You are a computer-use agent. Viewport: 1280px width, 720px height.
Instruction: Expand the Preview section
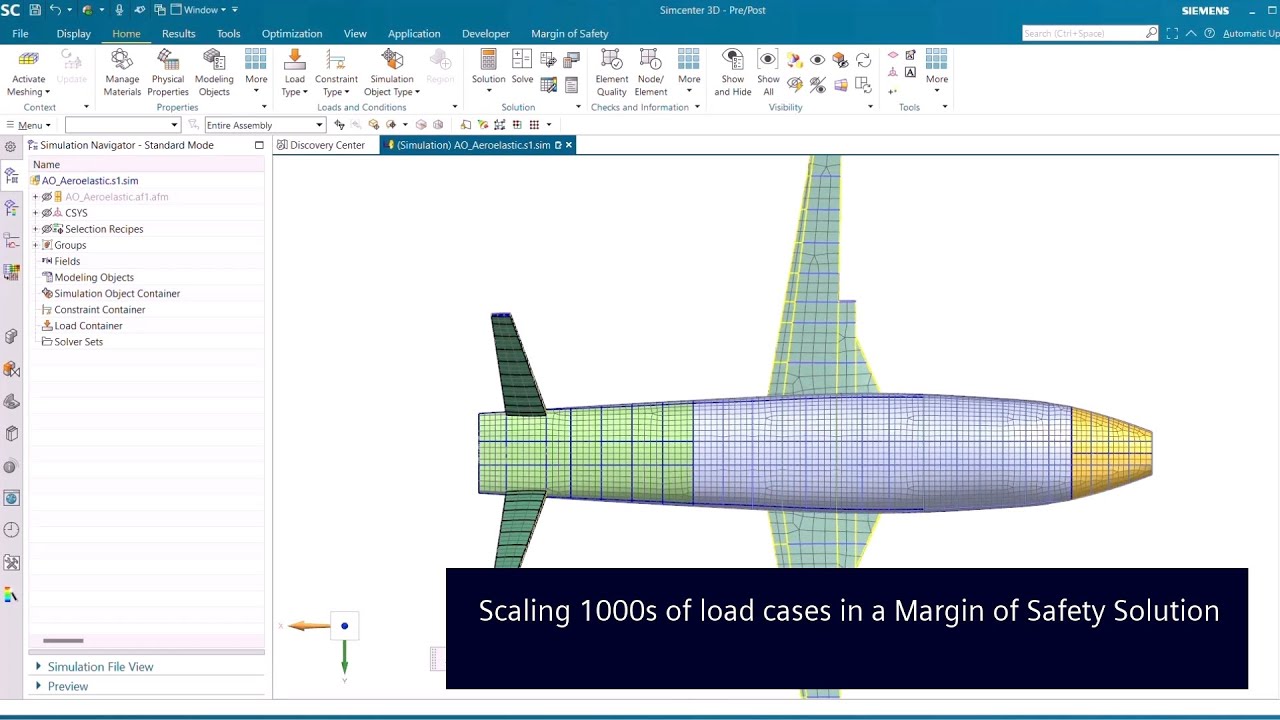click(x=39, y=686)
